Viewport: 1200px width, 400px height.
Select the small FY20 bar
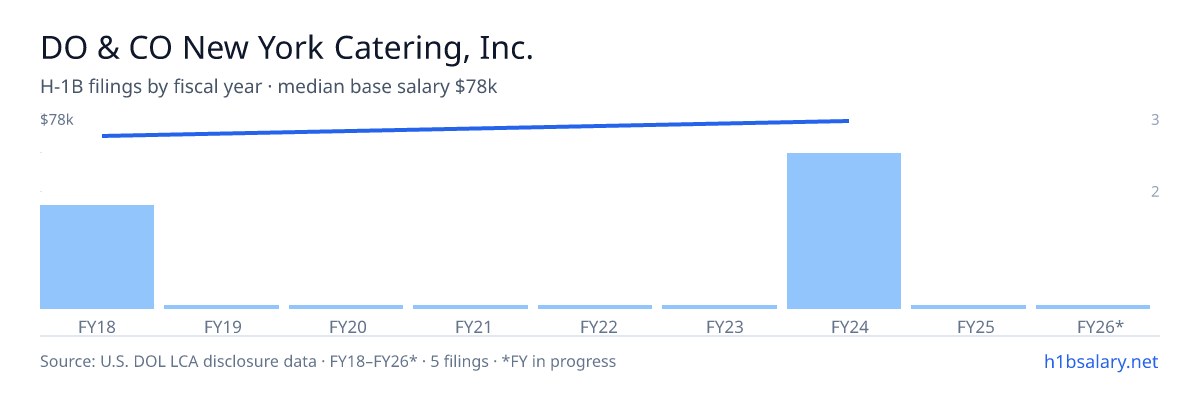click(346, 307)
